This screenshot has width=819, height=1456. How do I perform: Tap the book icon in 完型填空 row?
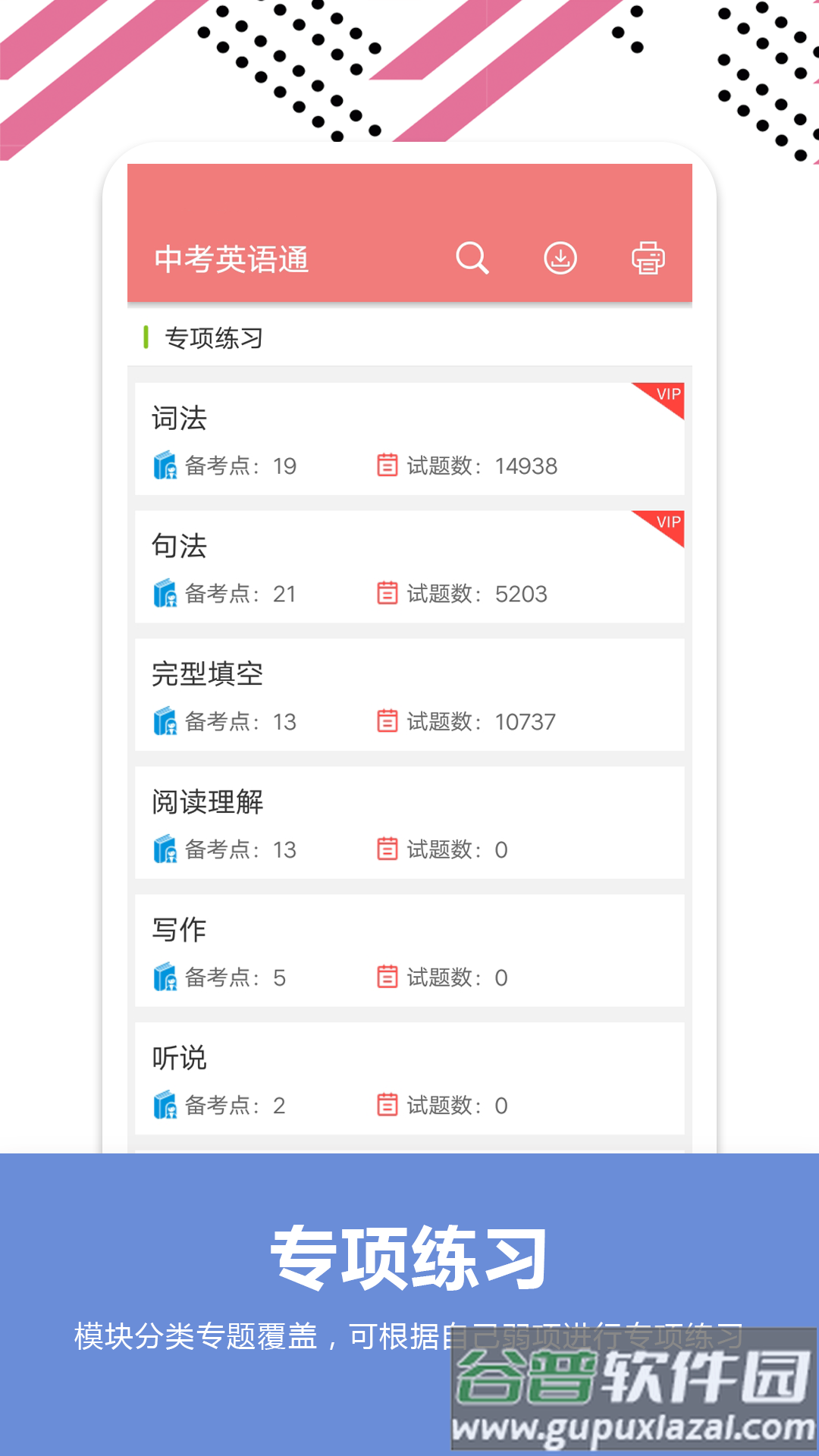click(x=165, y=721)
